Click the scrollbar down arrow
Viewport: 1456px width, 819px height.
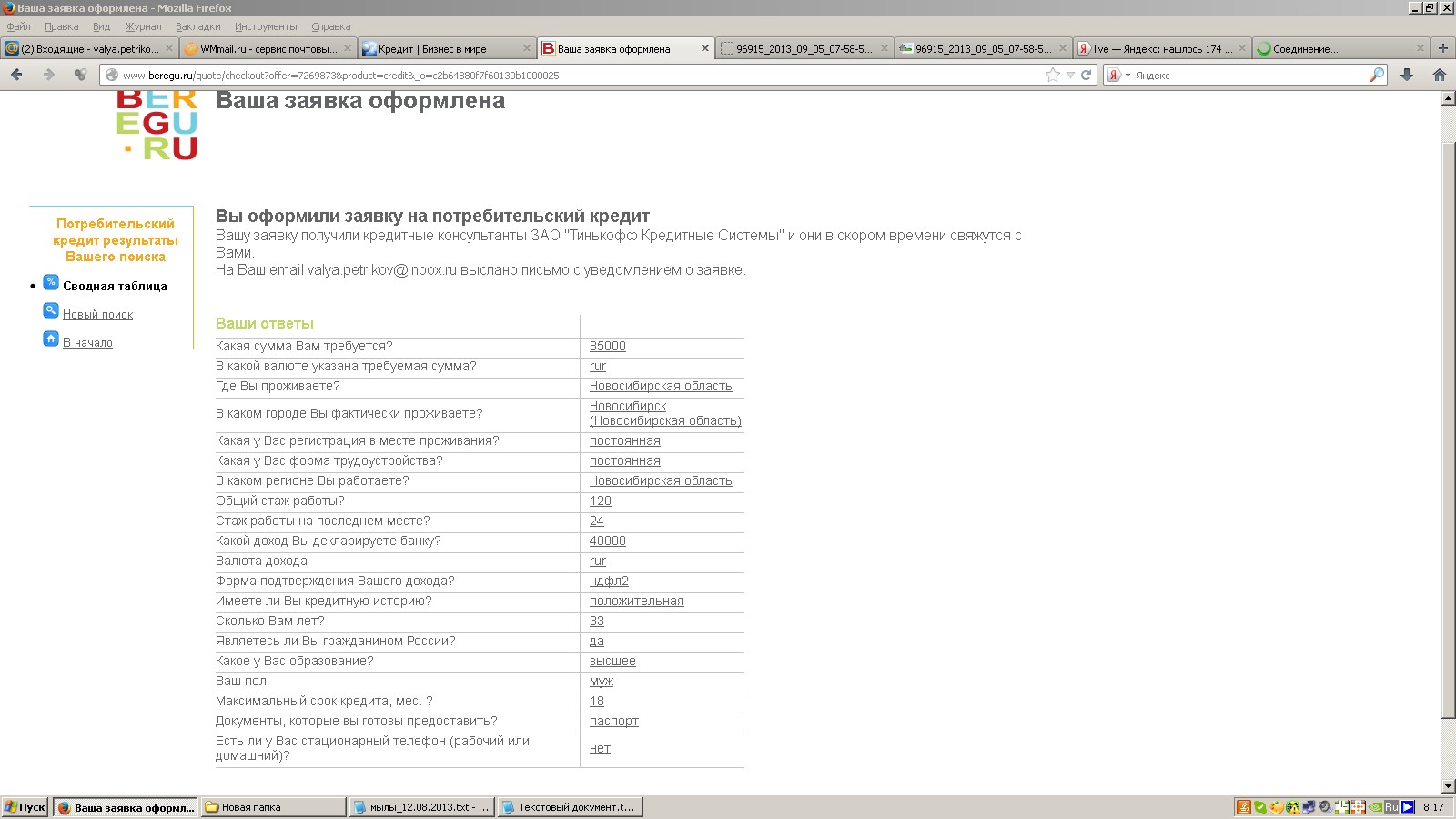tap(1449, 786)
